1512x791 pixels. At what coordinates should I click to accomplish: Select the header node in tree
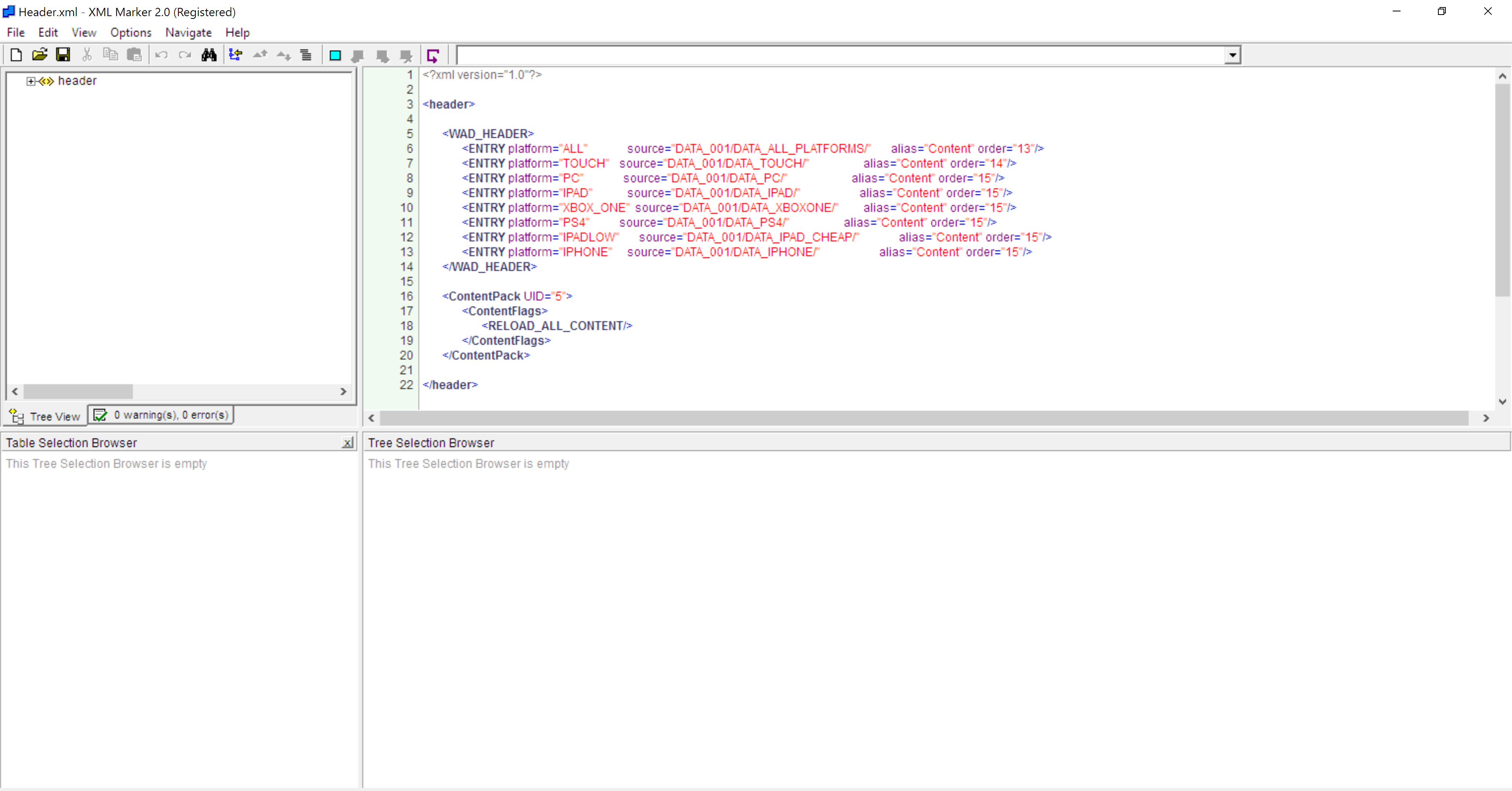[x=77, y=81]
